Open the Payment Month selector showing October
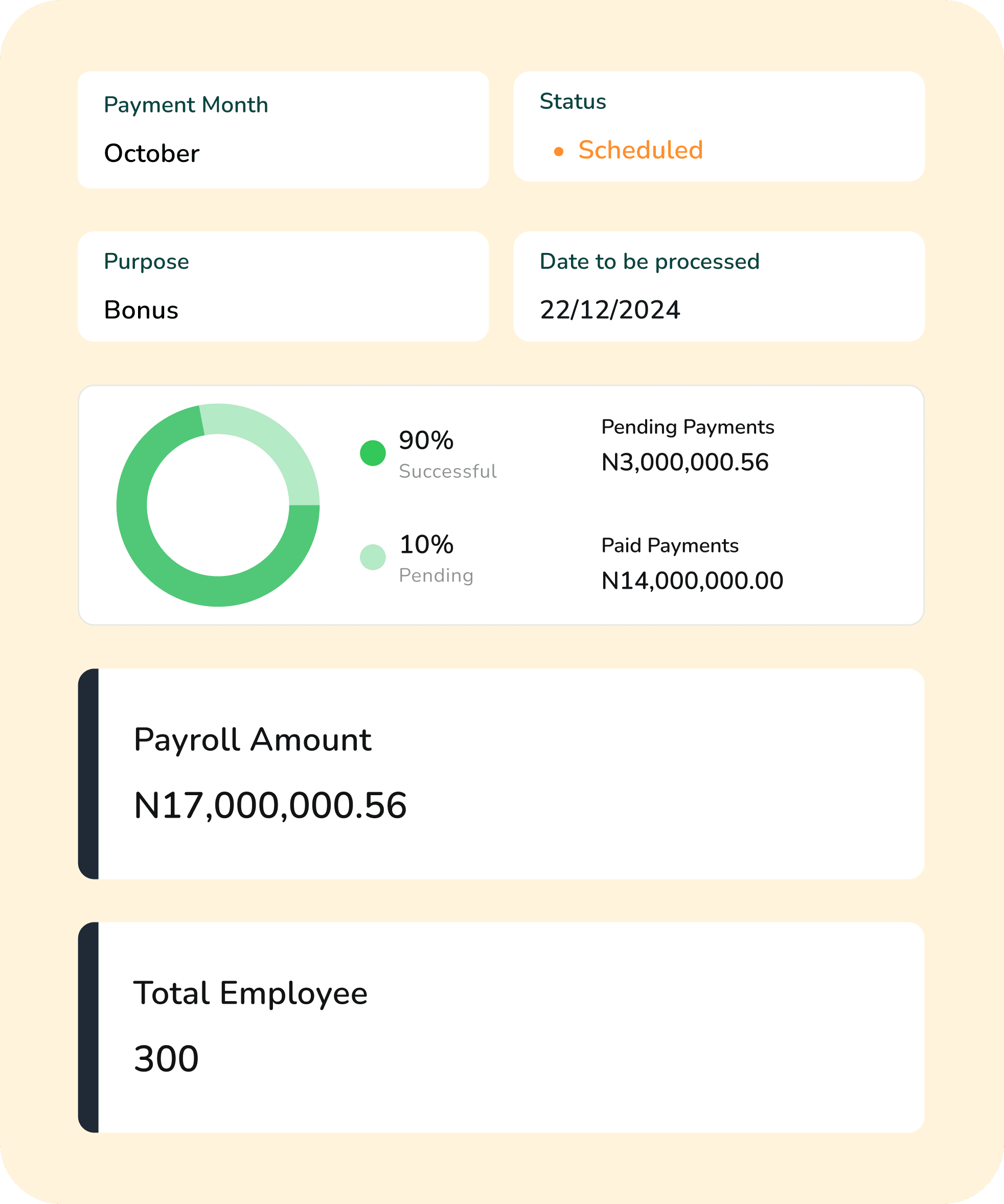The image size is (1004, 1204). (x=284, y=129)
